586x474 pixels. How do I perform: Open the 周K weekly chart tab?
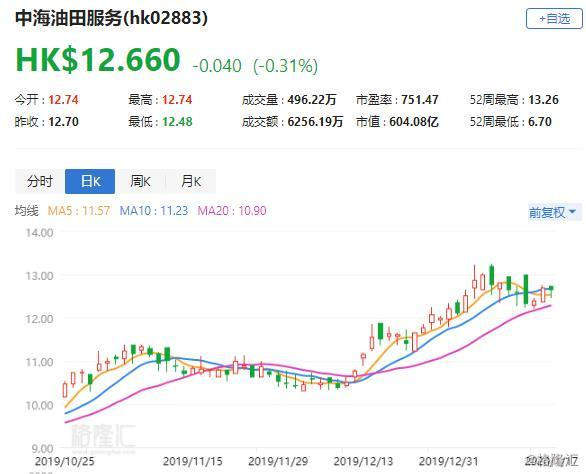pyautogui.click(x=140, y=181)
